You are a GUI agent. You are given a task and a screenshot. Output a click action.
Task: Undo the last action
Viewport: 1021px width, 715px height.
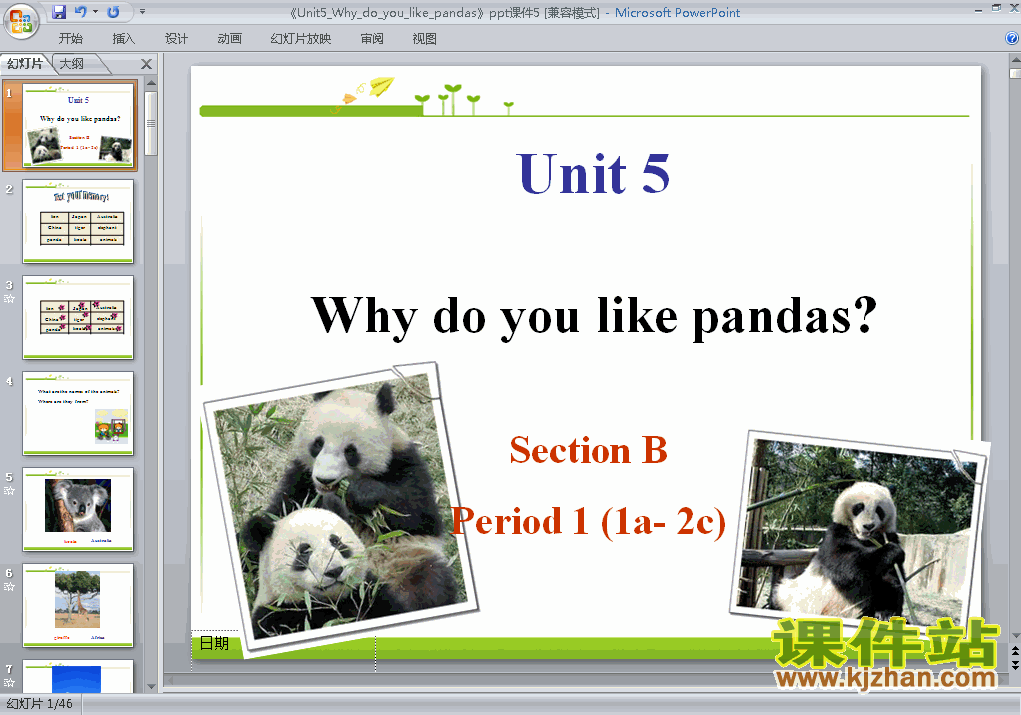80,12
